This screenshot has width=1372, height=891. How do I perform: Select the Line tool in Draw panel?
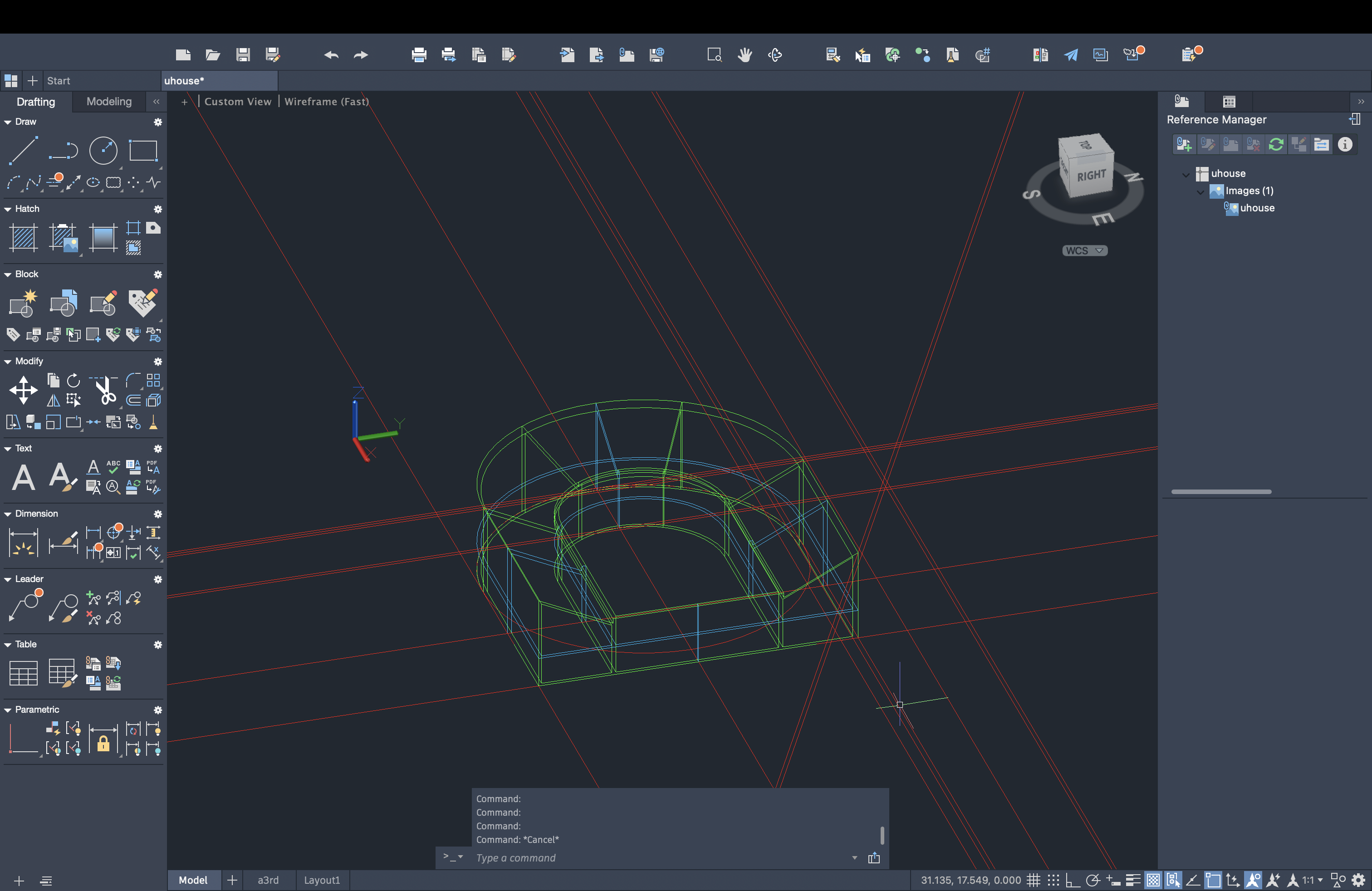pyautogui.click(x=23, y=151)
